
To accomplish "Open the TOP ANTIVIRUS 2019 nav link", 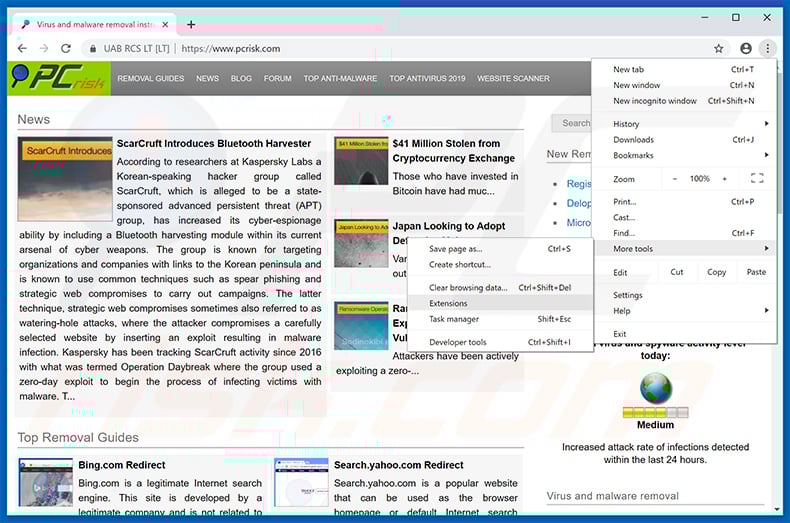I will [427, 79].
